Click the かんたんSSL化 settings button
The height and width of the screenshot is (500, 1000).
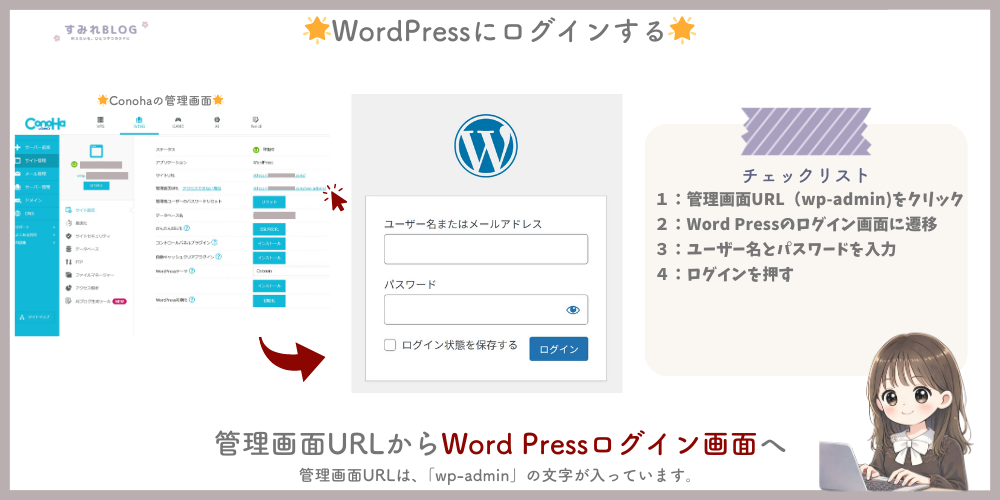click(x=269, y=229)
